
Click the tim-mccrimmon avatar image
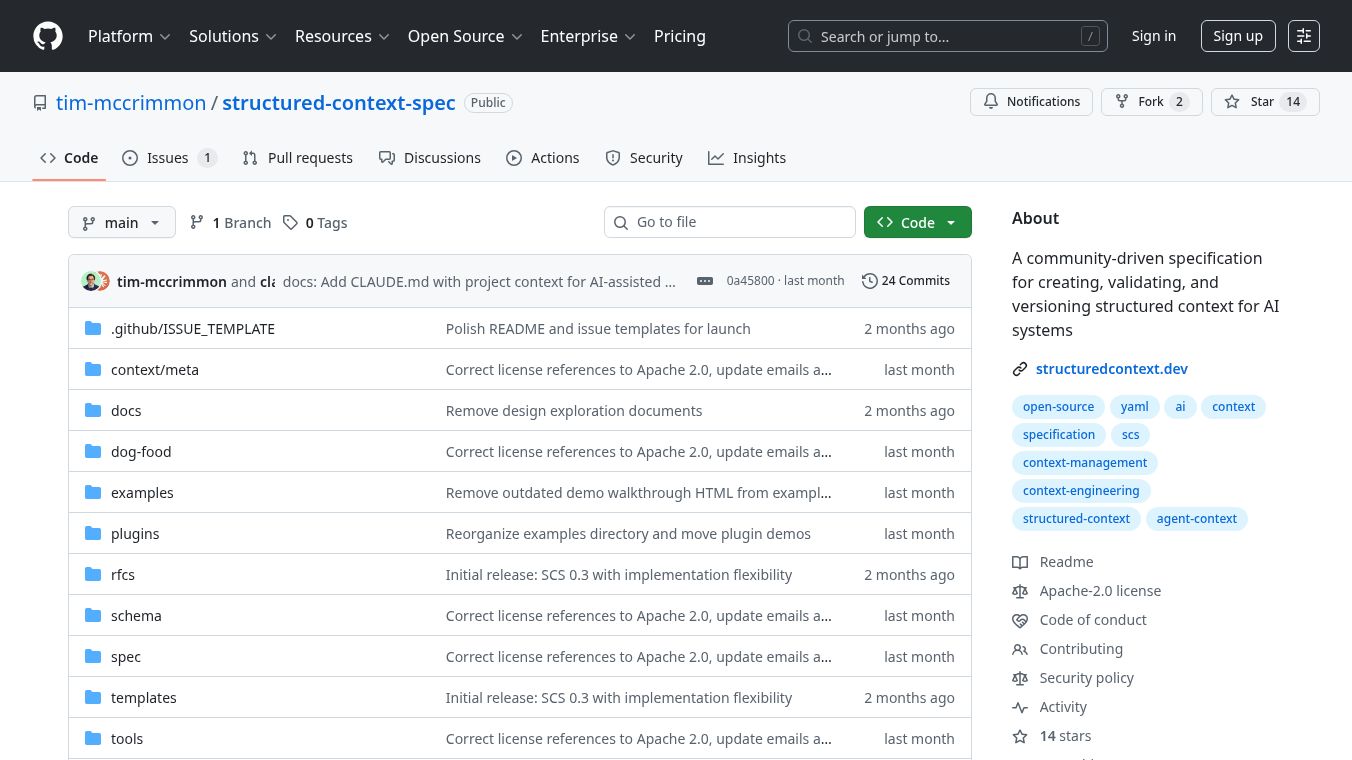coord(91,281)
